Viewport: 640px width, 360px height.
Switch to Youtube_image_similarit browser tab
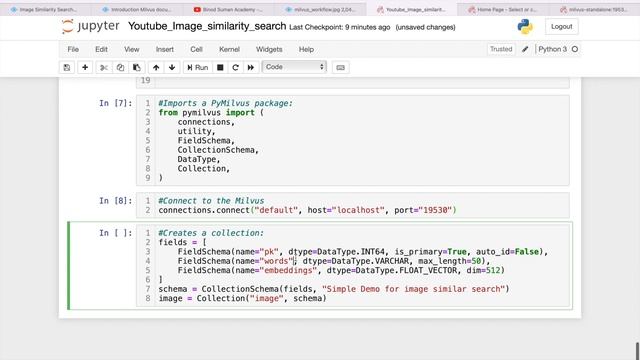(411, 9)
